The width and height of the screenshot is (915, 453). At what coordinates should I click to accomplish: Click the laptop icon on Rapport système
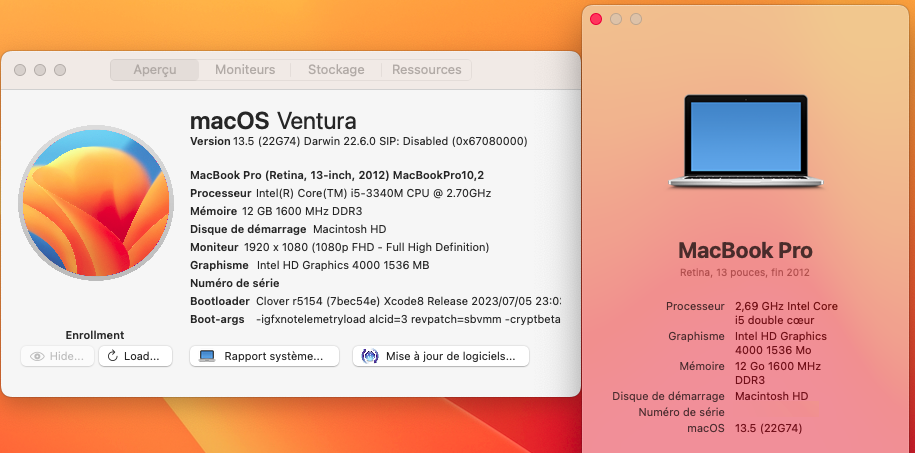(207, 356)
